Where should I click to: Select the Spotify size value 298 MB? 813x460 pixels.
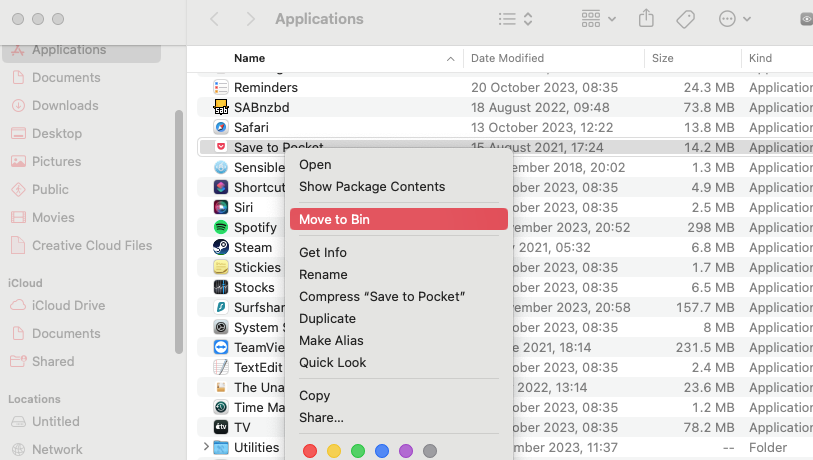(711, 227)
